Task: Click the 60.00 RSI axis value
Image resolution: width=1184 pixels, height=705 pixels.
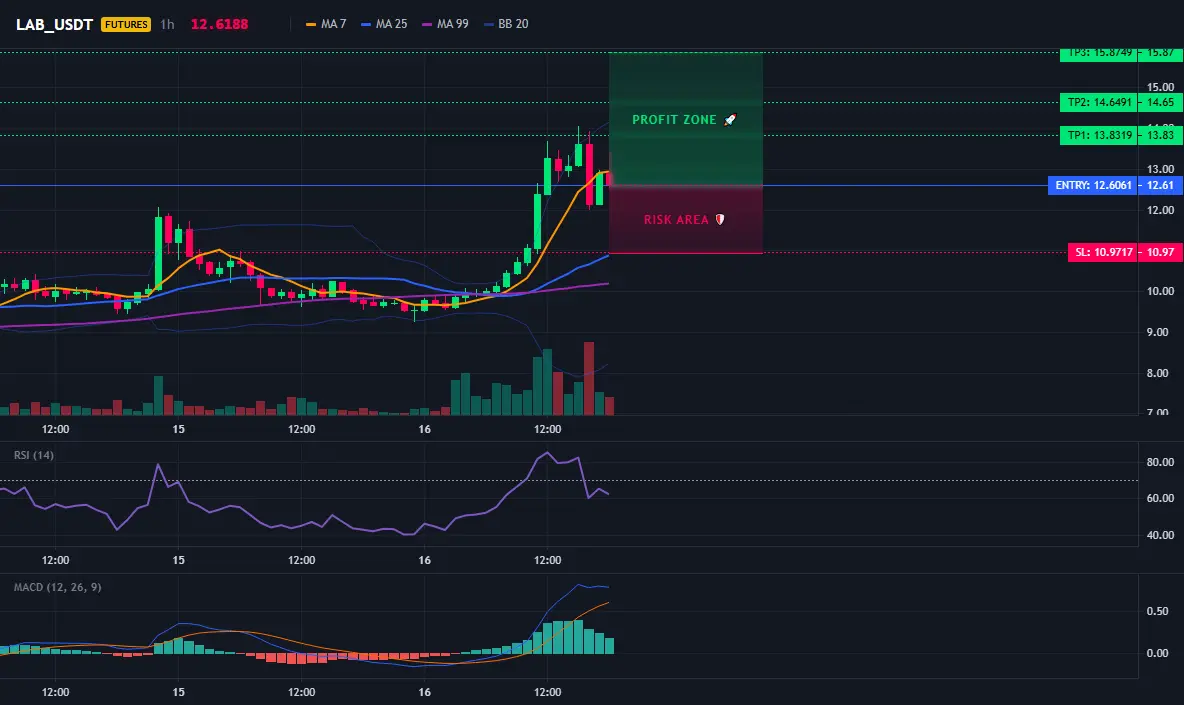Action: (1161, 498)
